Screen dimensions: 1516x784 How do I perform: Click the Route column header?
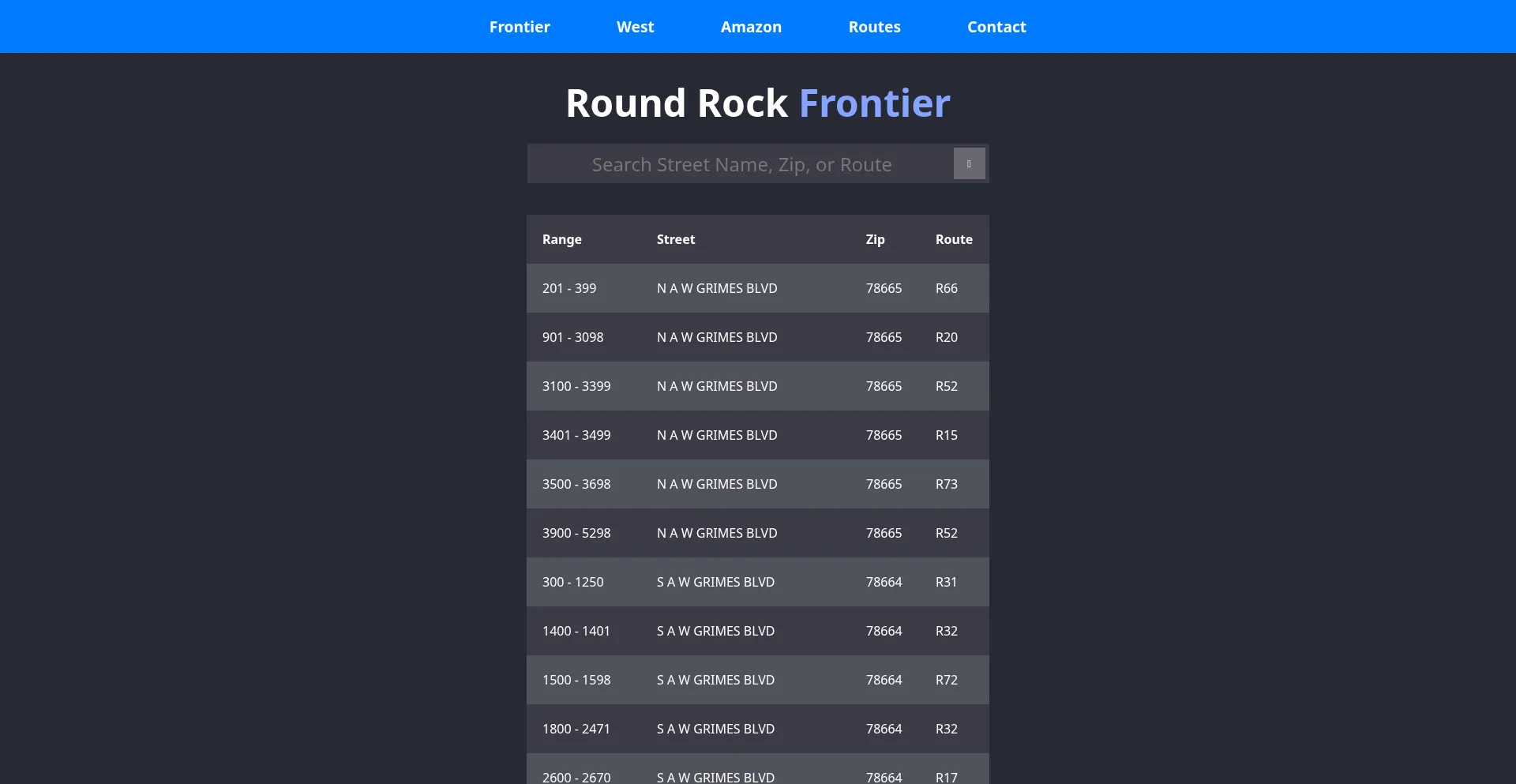954,239
